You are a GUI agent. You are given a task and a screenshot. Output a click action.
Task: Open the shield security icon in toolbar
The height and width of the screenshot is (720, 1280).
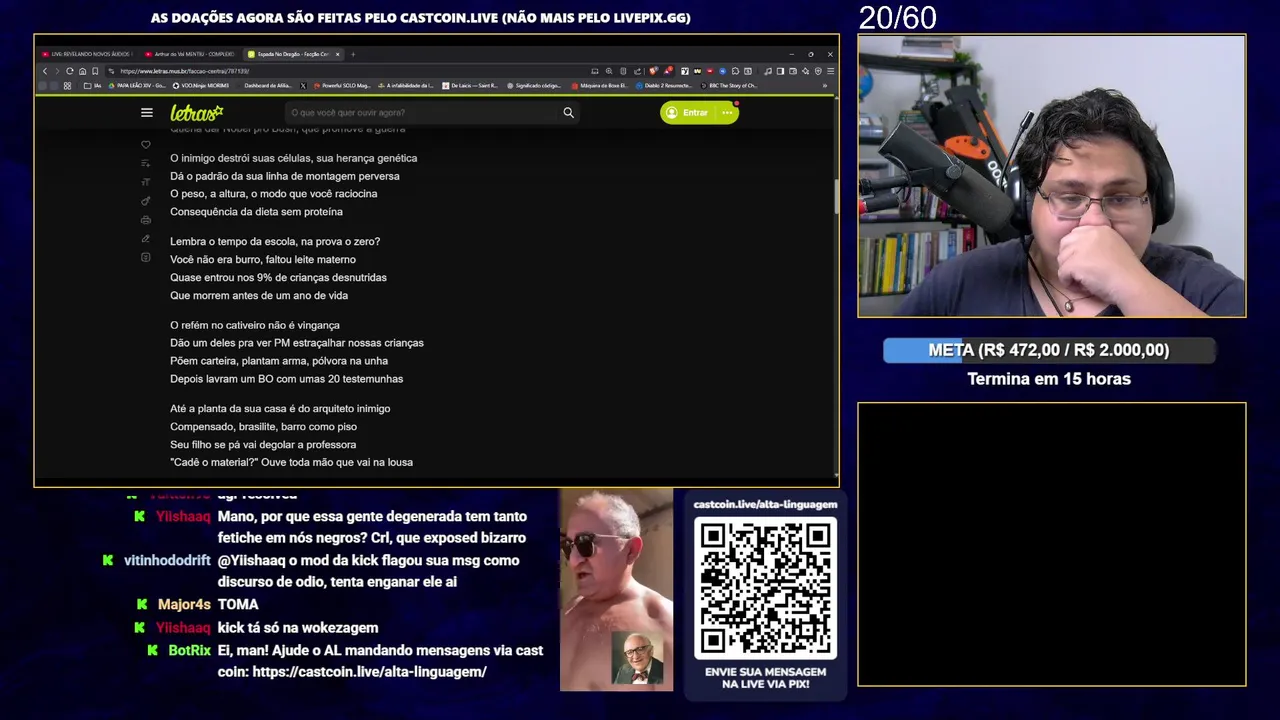point(818,71)
